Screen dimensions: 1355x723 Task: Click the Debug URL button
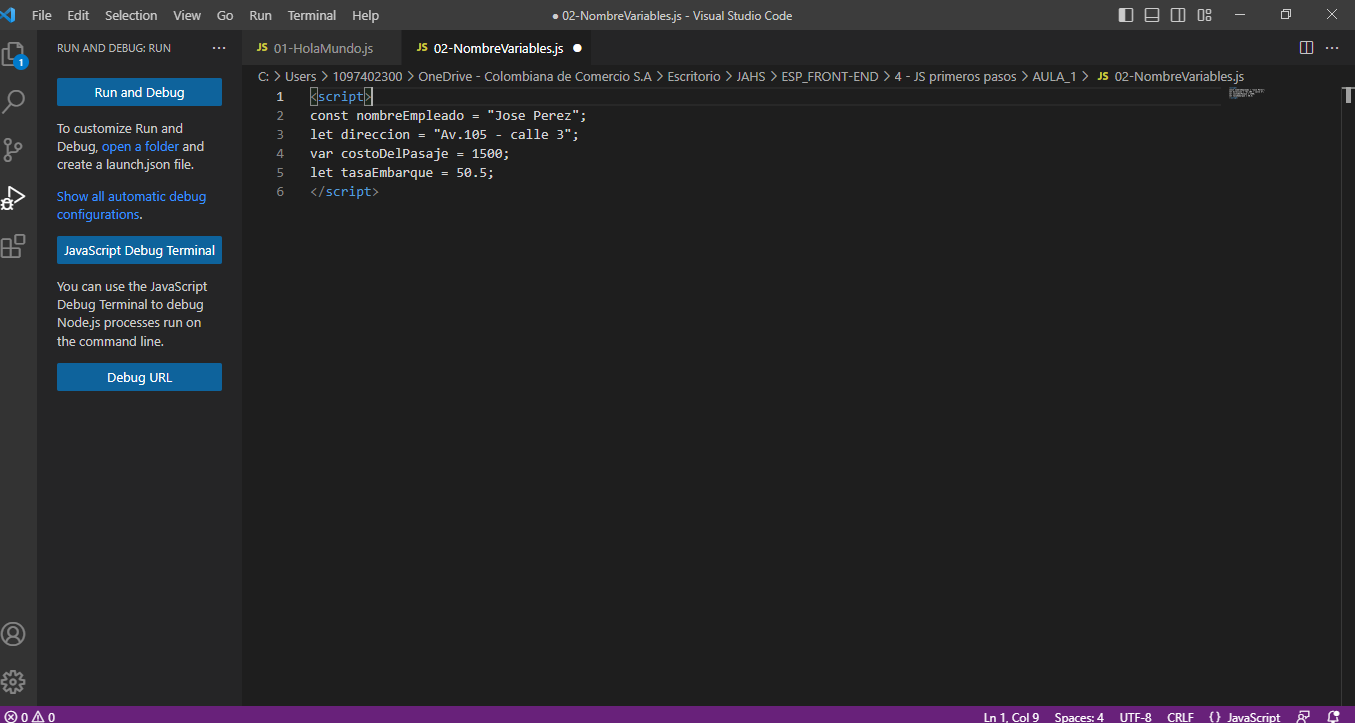139,377
